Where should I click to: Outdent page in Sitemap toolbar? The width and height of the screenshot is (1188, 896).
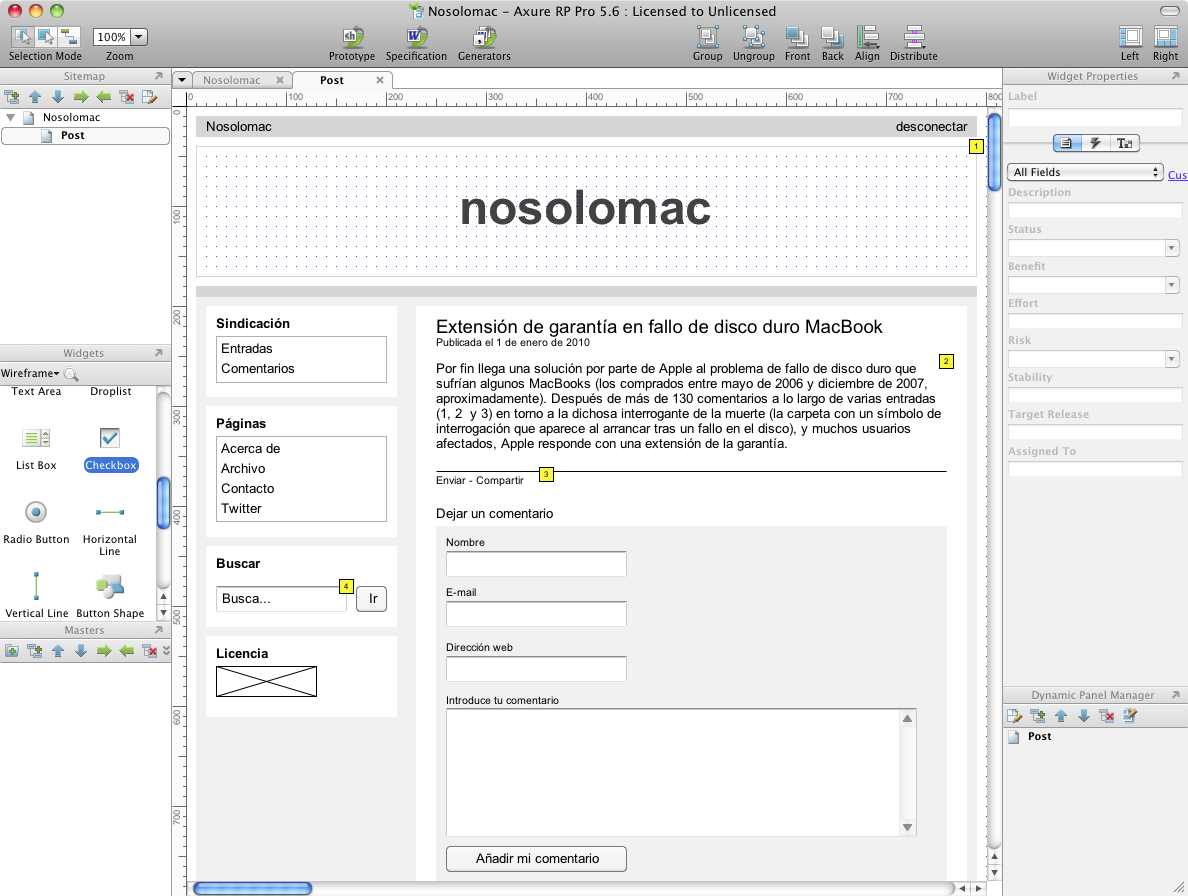pos(104,97)
